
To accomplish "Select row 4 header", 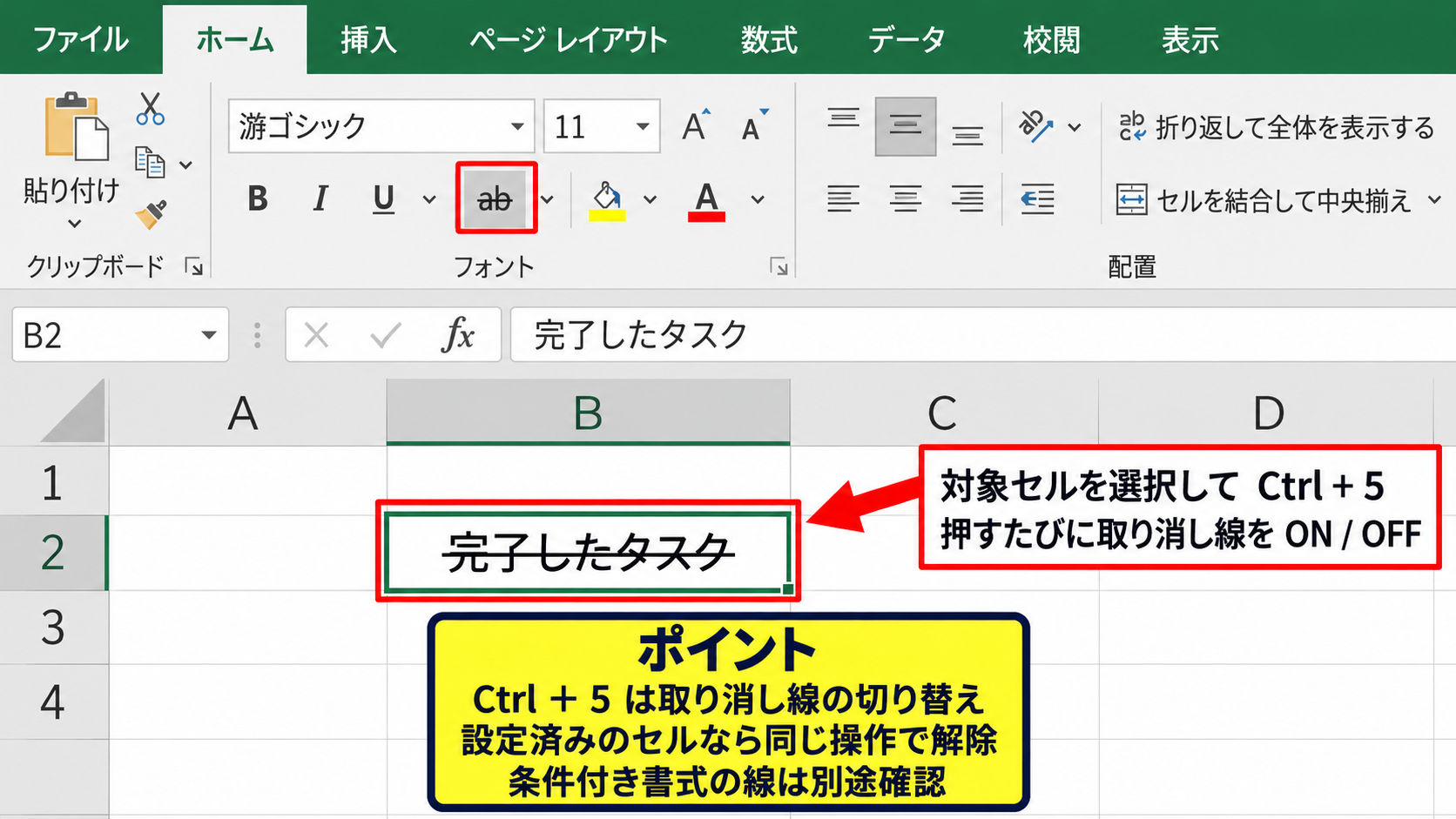I will [x=53, y=702].
